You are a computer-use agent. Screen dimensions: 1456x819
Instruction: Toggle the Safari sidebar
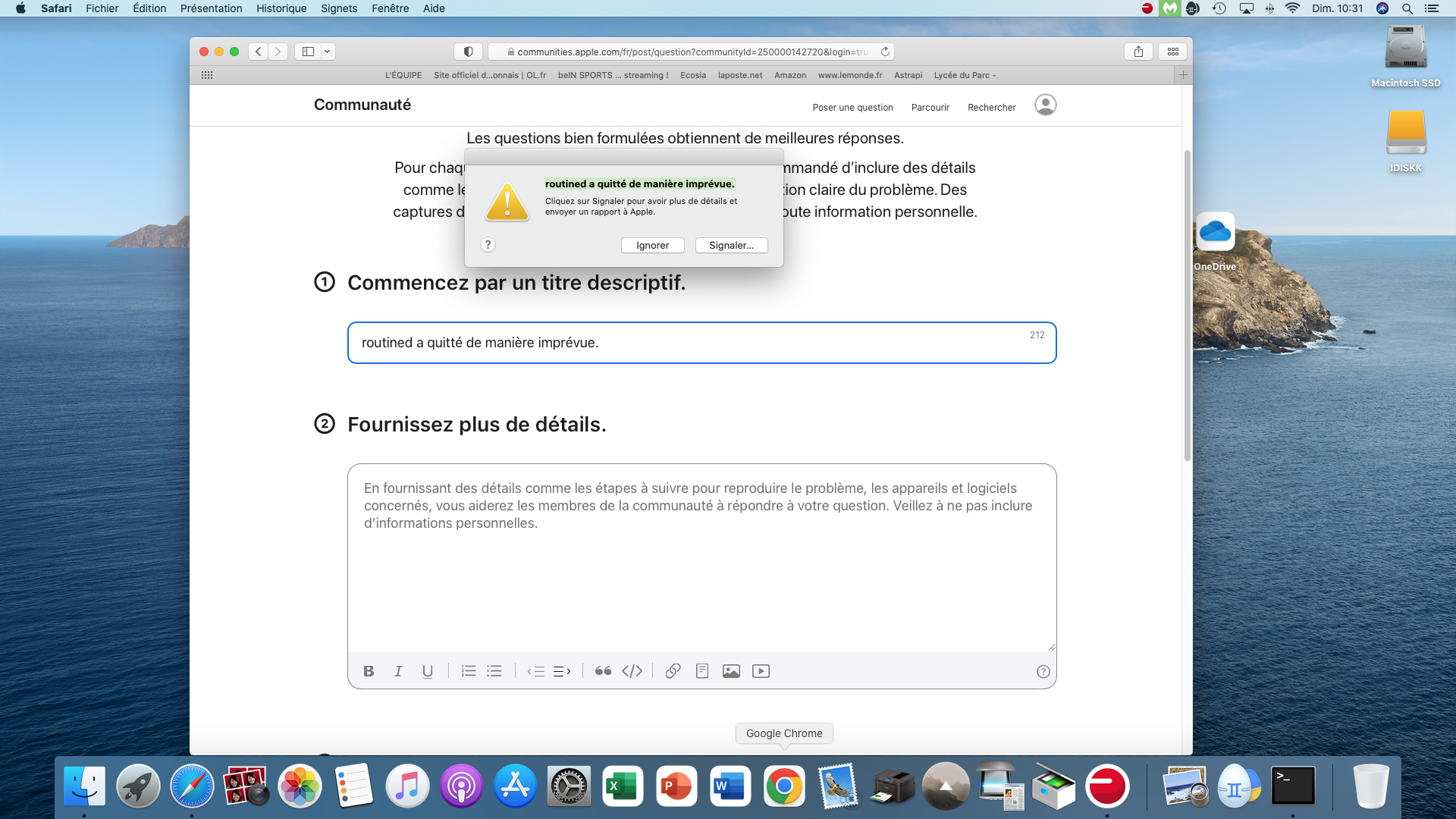tap(308, 52)
